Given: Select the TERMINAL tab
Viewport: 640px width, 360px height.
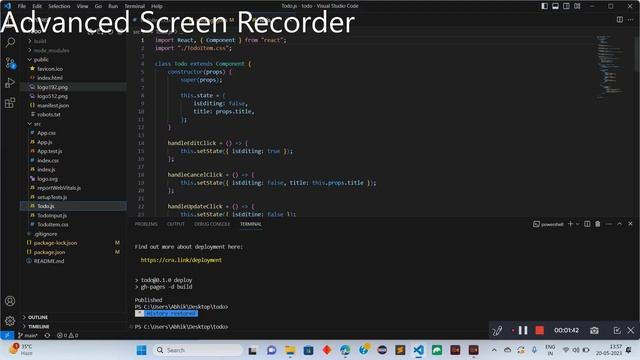Looking at the screenshot, I should coord(251,224).
